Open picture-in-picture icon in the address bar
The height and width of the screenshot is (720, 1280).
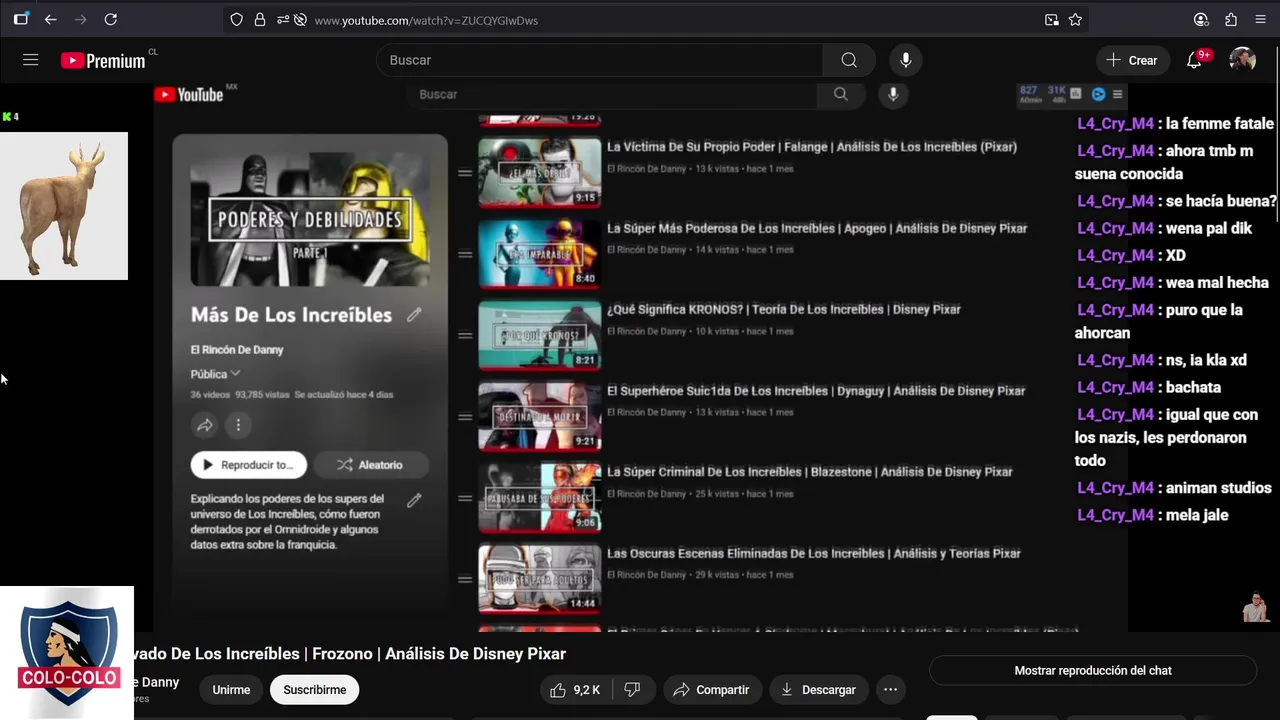click(1051, 20)
